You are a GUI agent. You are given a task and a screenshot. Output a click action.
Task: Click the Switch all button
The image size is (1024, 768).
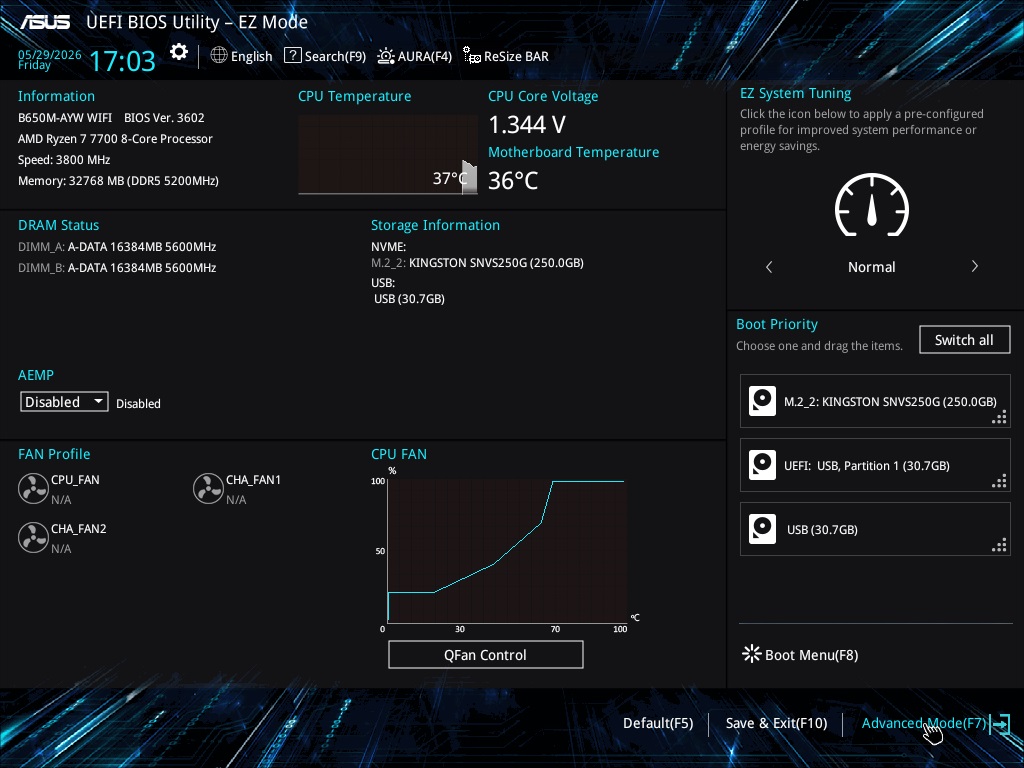[x=965, y=340]
